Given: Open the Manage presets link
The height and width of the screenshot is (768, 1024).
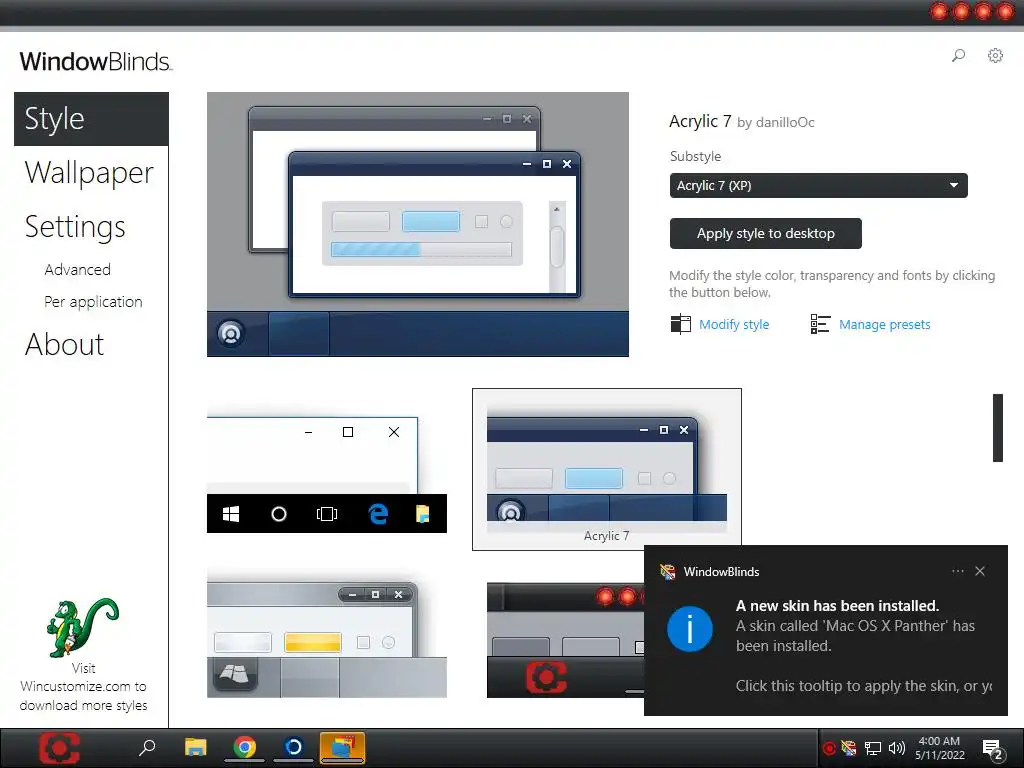Looking at the screenshot, I should point(884,325).
